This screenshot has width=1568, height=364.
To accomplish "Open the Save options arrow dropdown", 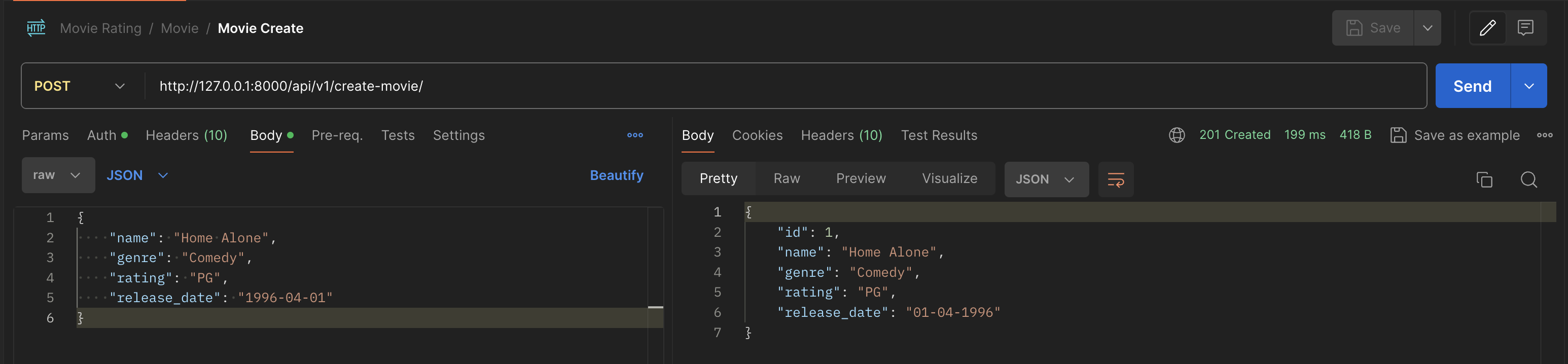I will click(x=1427, y=28).
